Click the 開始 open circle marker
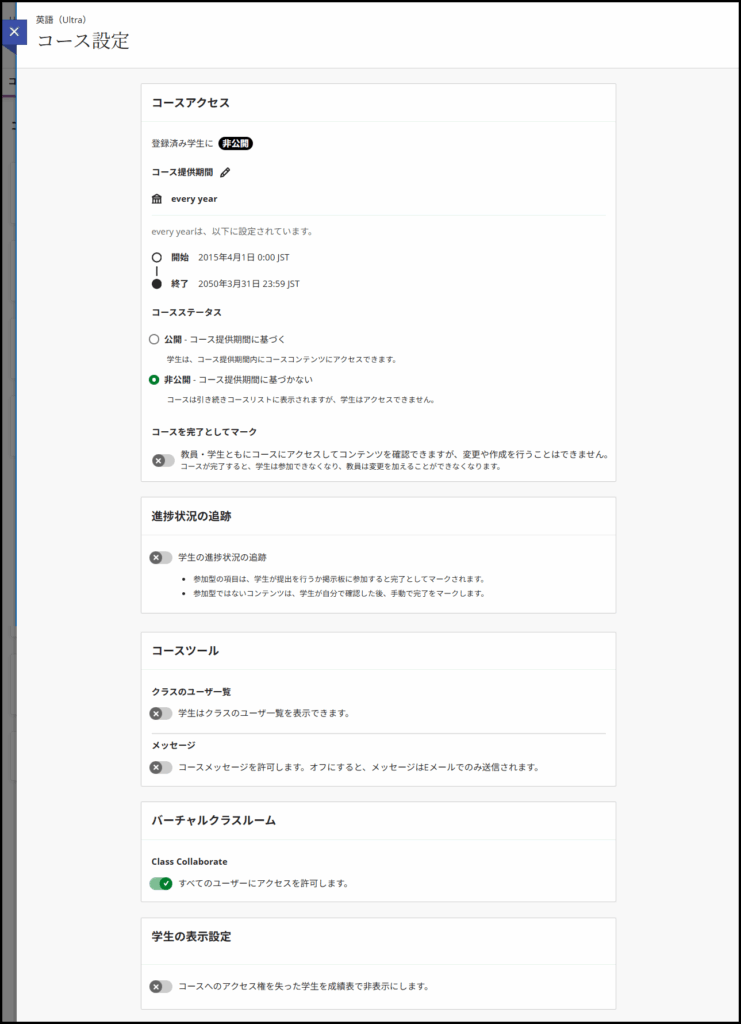The height and width of the screenshot is (1024, 741). coord(157,257)
